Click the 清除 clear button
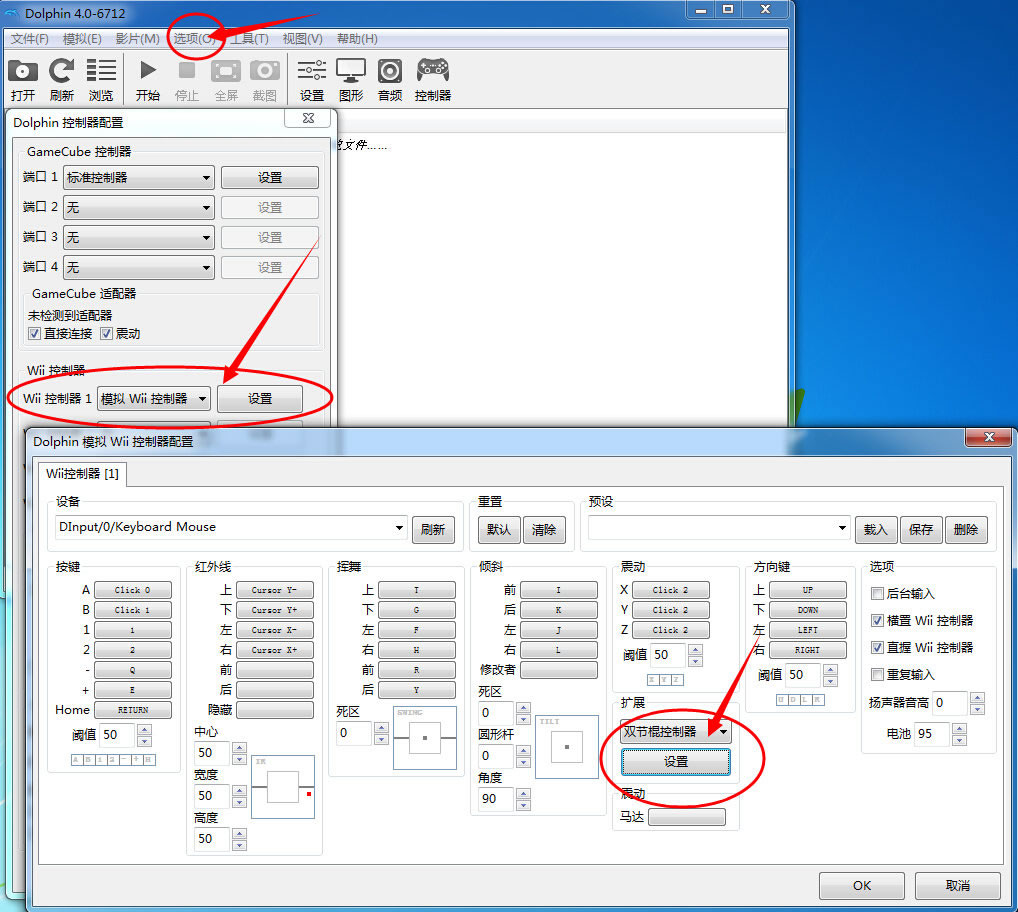 (x=544, y=530)
